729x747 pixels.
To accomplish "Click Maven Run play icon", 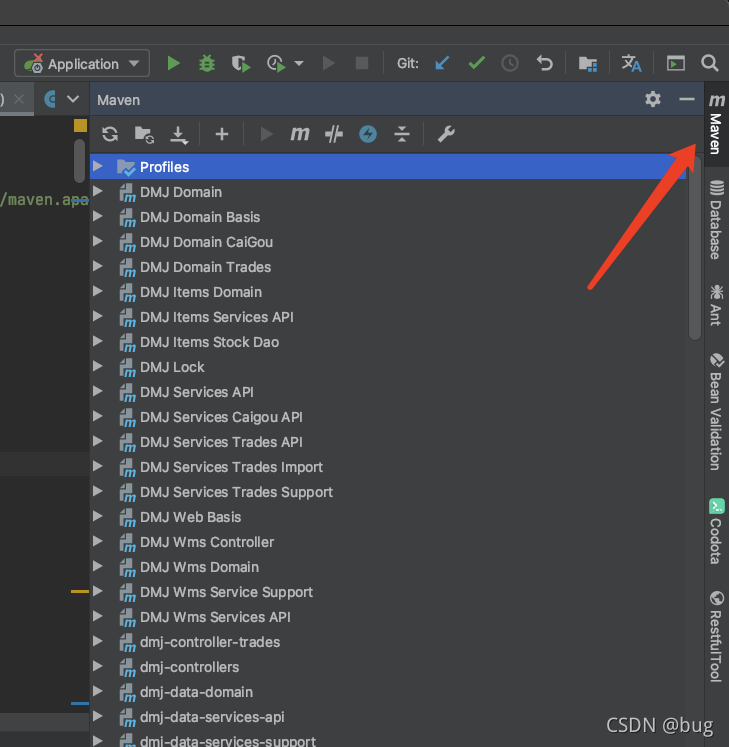I will pos(266,134).
